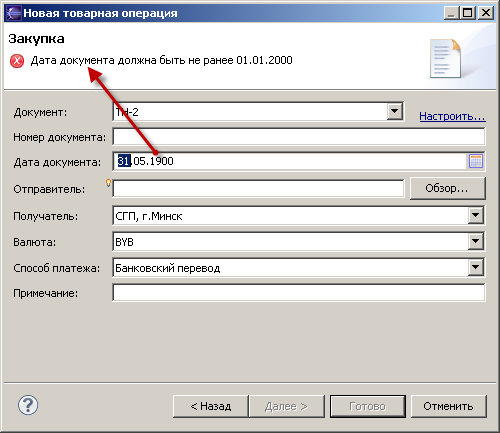Focus the Примечание text field
Viewport: 500px width, 433px height.
tap(299, 293)
